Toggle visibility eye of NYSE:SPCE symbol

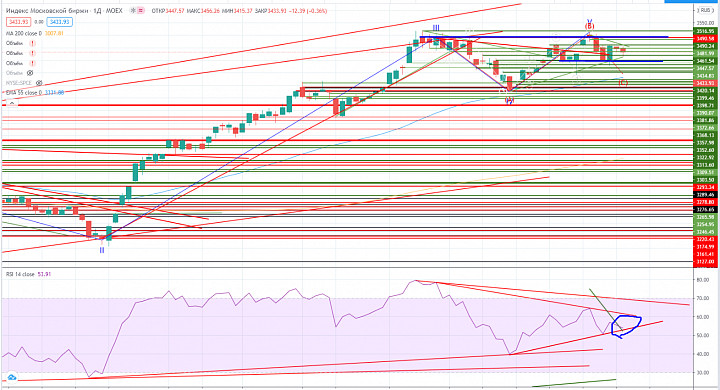[39, 83]
